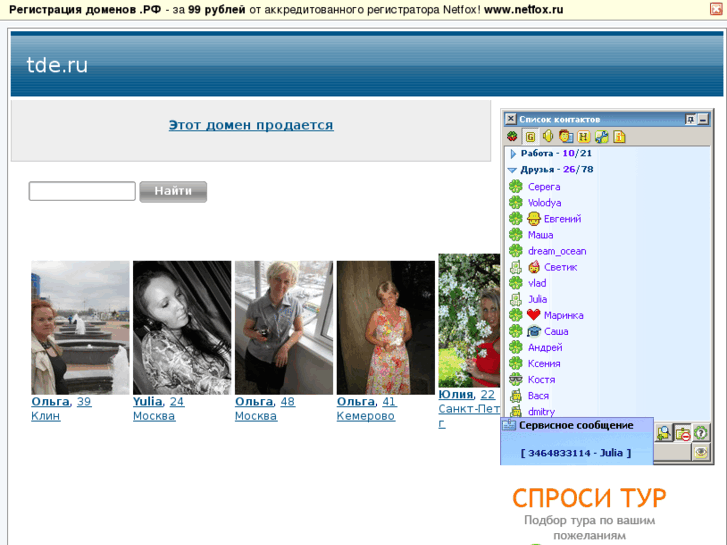Viewport: 727px width, 545px height.
Task: Select contact vlad in the list
Action: [x=537, y=283]
